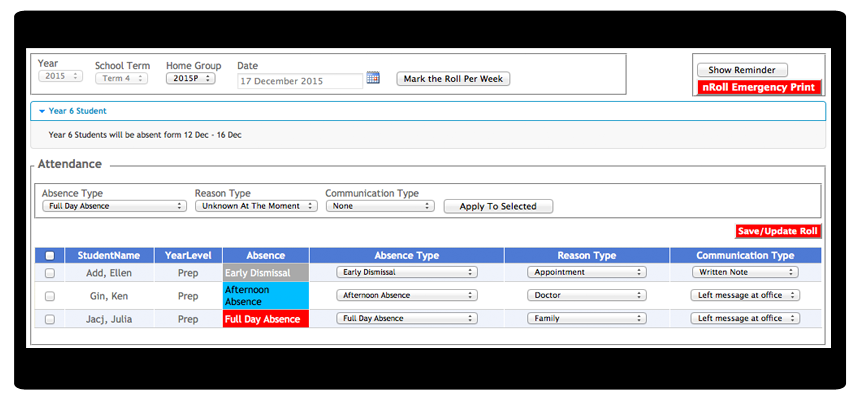Click the gray Early Dismissal status cell

point(266,273)
